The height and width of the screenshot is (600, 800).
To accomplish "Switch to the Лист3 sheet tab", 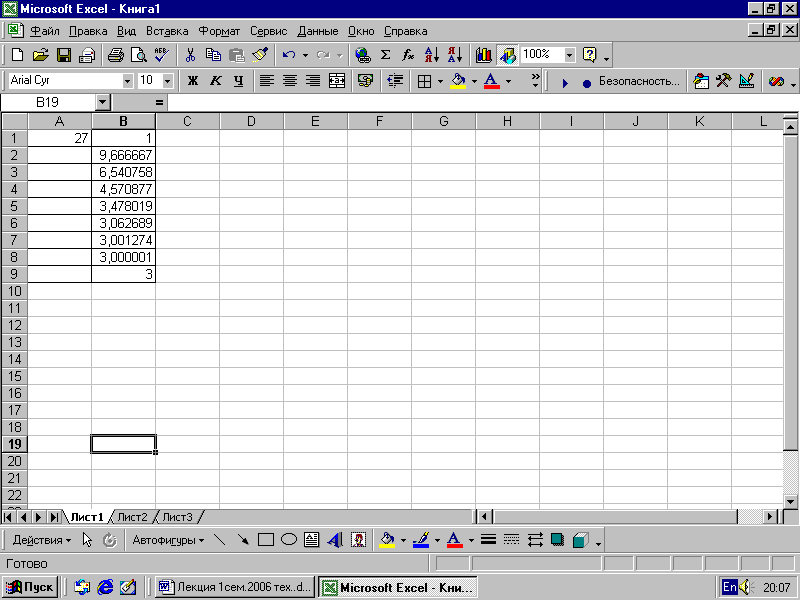I will (x=177, y=517).
